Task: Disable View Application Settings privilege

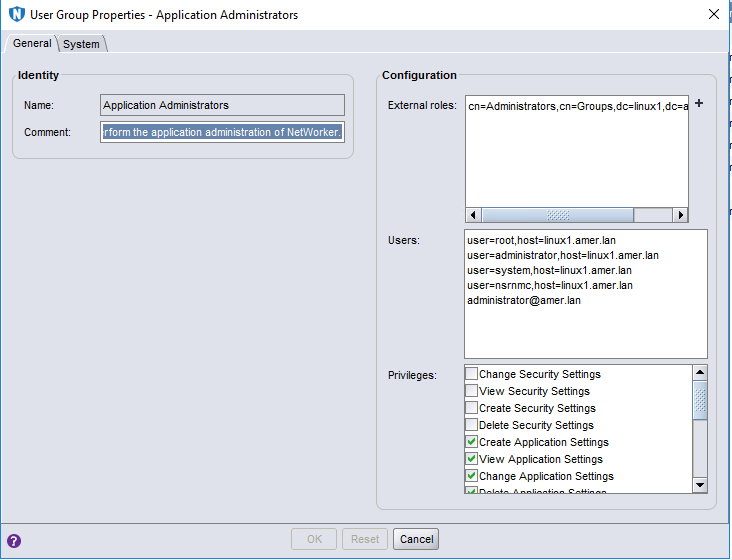Action: point(472,459)
